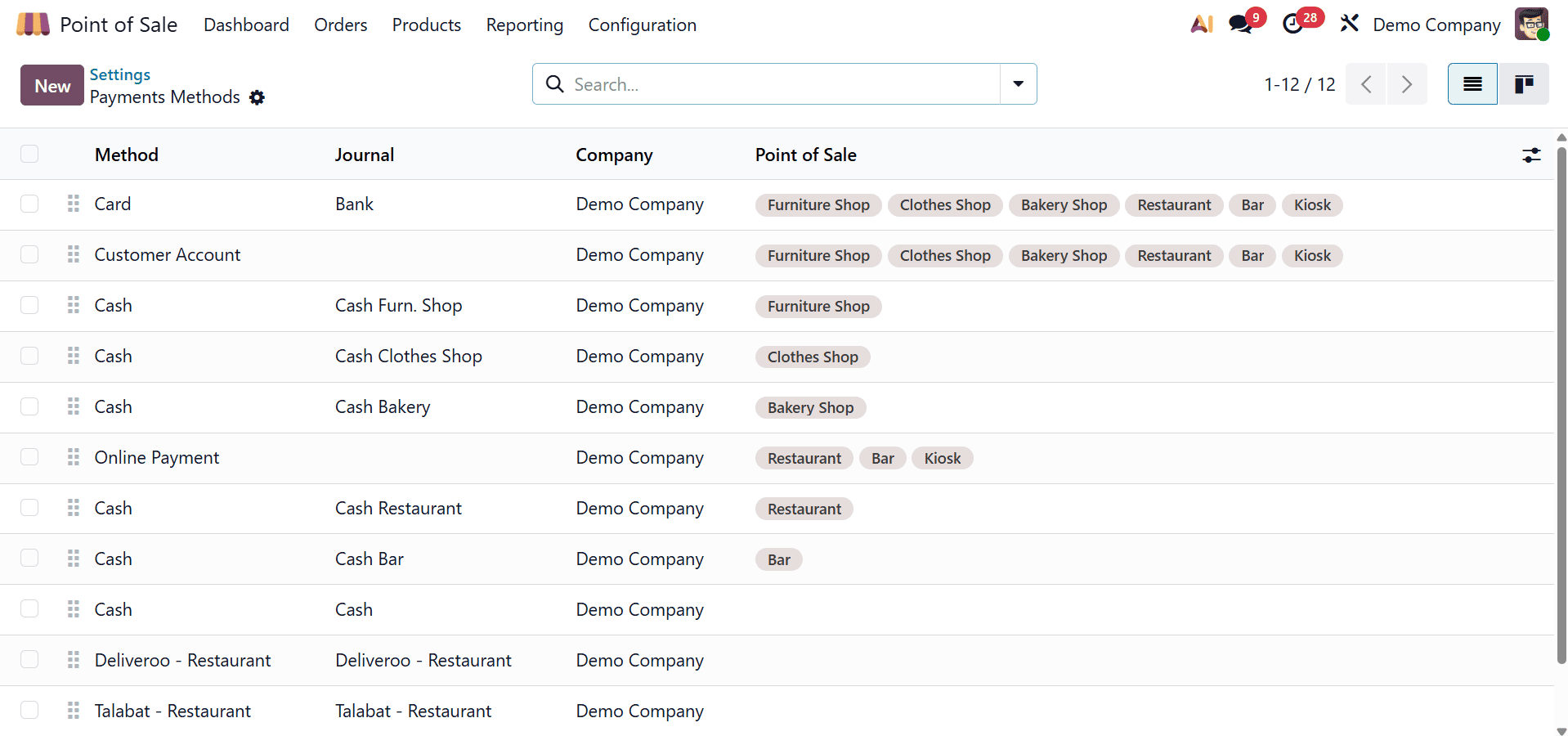Open the messaging conversations icon
The height and width of the screenshot is (736, 1568).
(x=1239, y=24)
